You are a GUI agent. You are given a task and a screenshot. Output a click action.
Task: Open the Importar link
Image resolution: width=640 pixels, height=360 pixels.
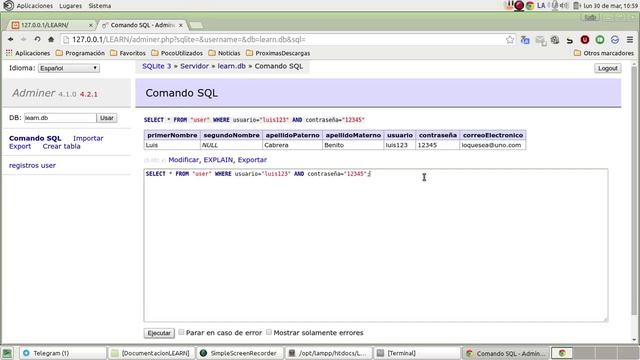(x=88, y=138)
